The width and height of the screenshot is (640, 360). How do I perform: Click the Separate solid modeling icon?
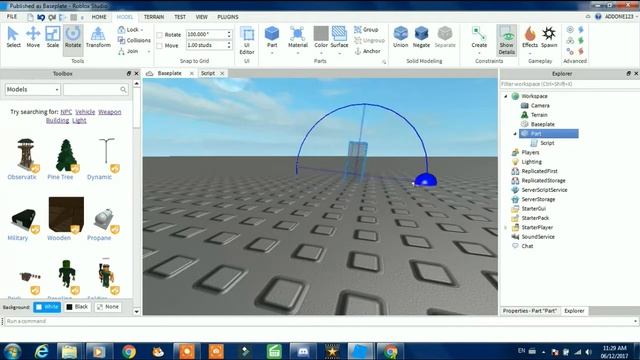445,37
